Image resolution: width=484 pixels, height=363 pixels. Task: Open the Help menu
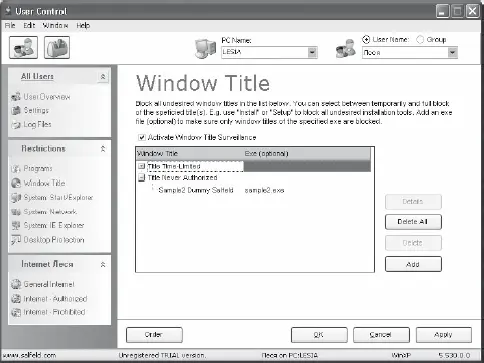click(x=83, y=25)
